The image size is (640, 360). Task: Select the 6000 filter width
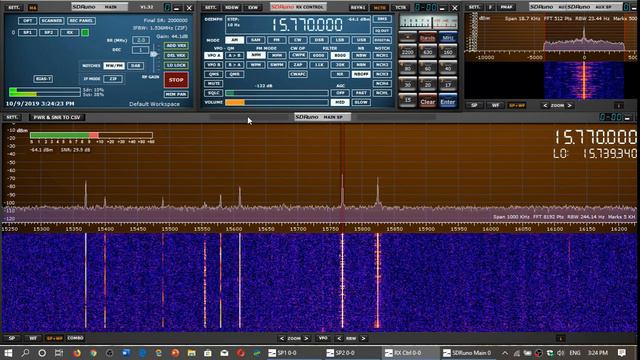[319, 55]
